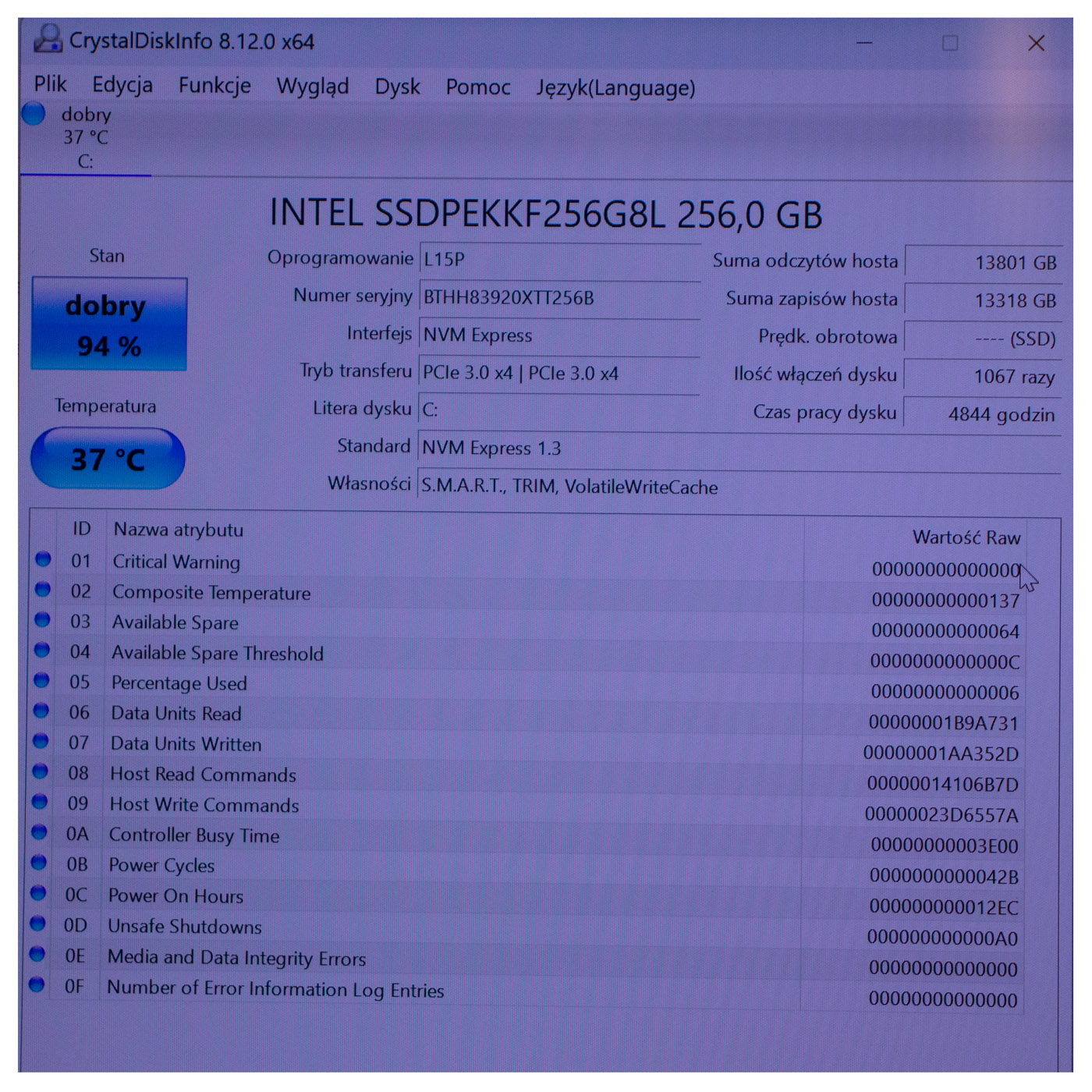1092x1092 pixels.
Task: Click the blue status orb for Data Units Read
Action: click(41, 711)
